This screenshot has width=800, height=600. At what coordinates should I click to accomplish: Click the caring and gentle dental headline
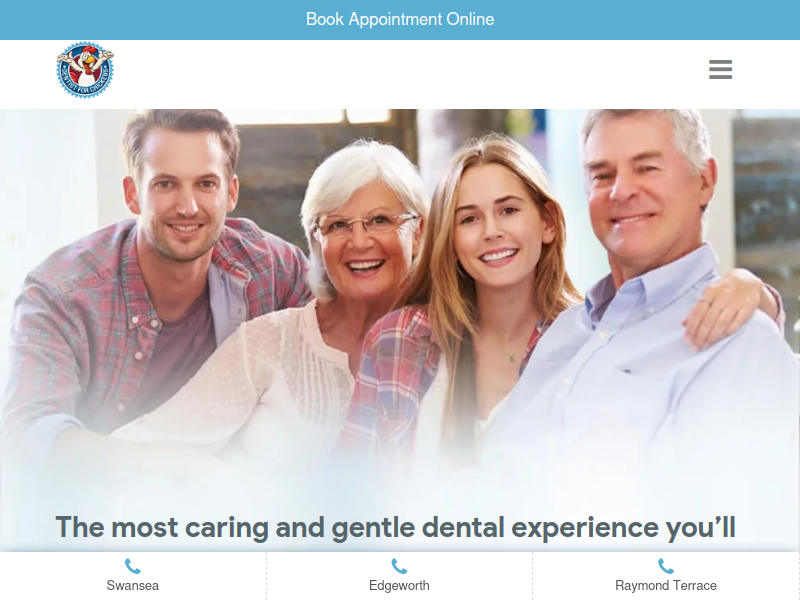click(x=395, y=527)
